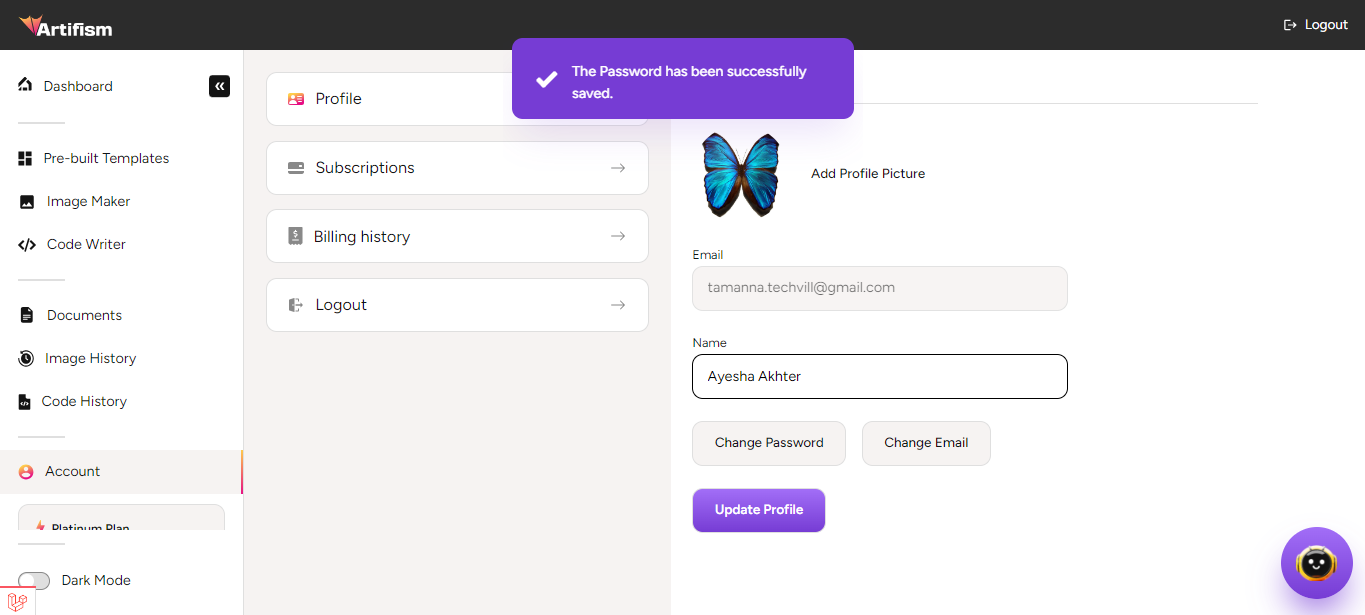Viewport: 1365px width, 615px height.
Task: Click the Change Password button
Action: point(769,443)
